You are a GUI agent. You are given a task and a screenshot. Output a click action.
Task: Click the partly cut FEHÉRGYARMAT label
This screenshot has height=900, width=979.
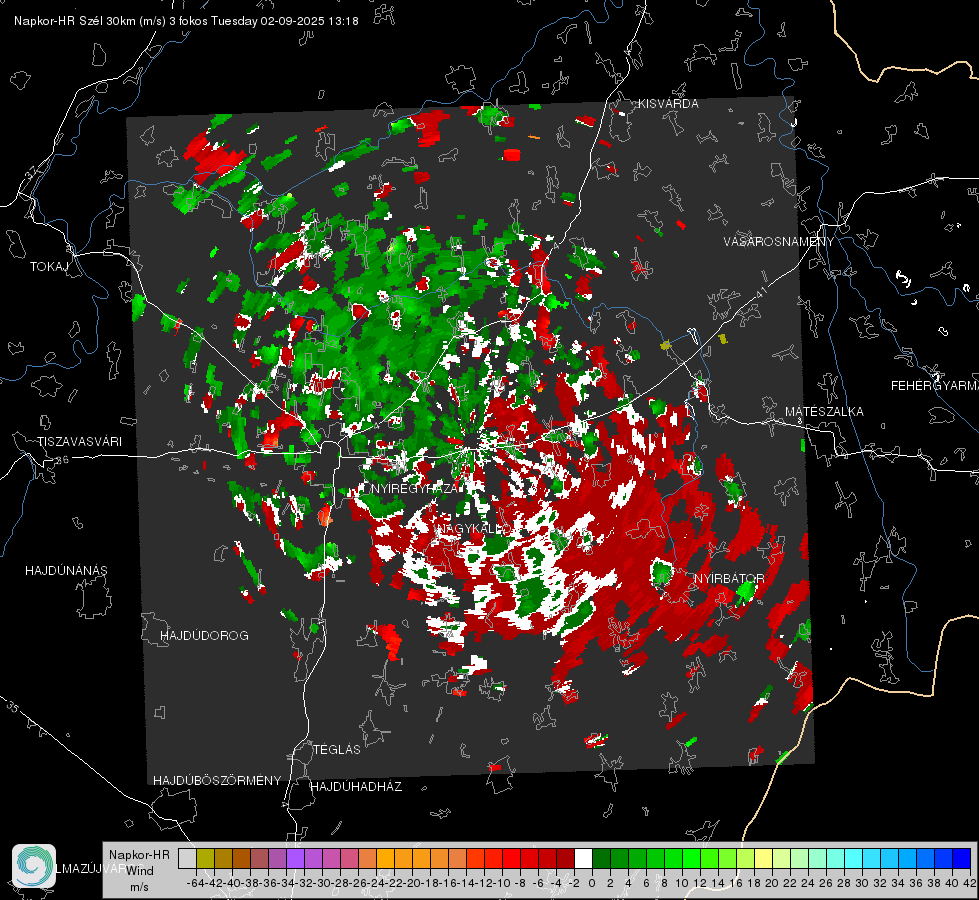click(935, 386)
